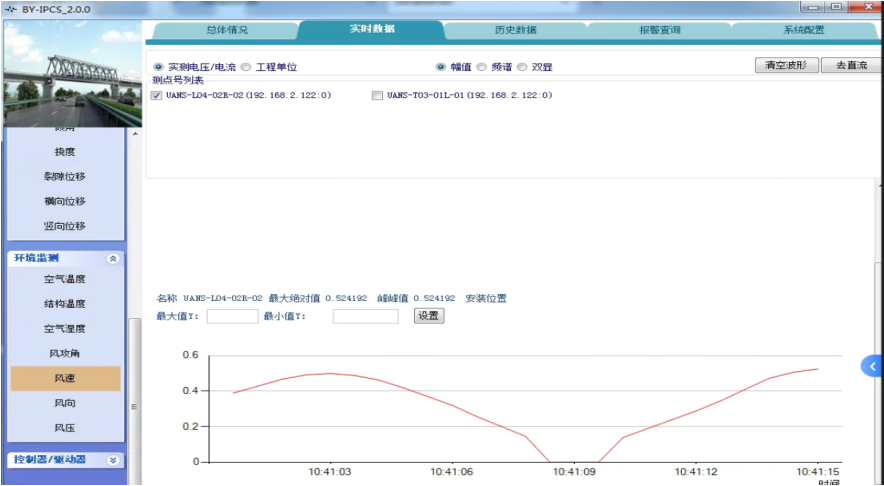Screen dimensions: 884x486
Task: Click the 最大值Y input field
Action: point(232,316)
